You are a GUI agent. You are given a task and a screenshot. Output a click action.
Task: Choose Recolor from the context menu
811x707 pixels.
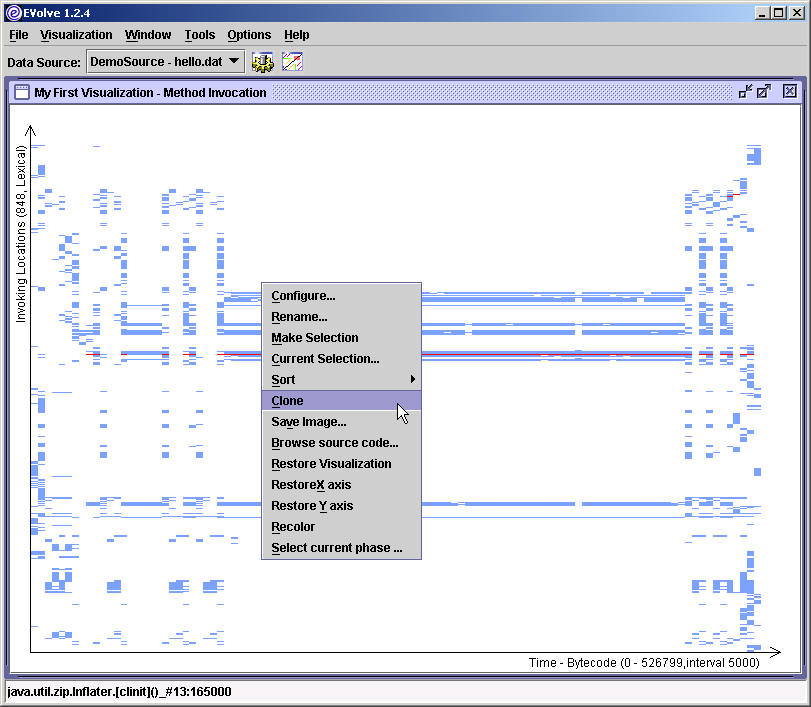341,527
